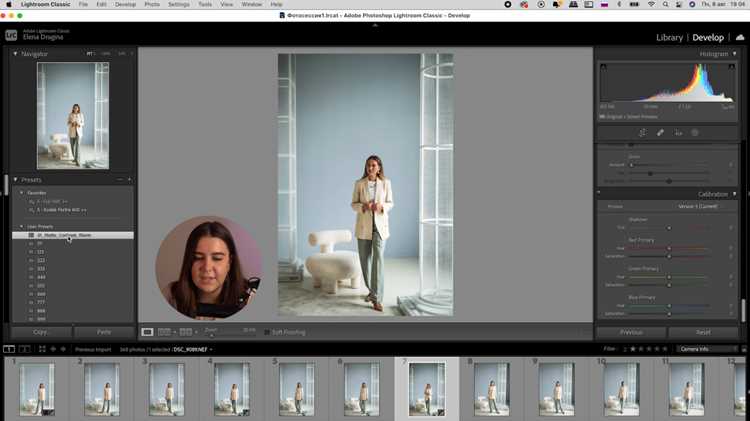The image size is (750, 421).
Task: Open the Photo menu
Action: pyautogui.click(x=152, y=4)
